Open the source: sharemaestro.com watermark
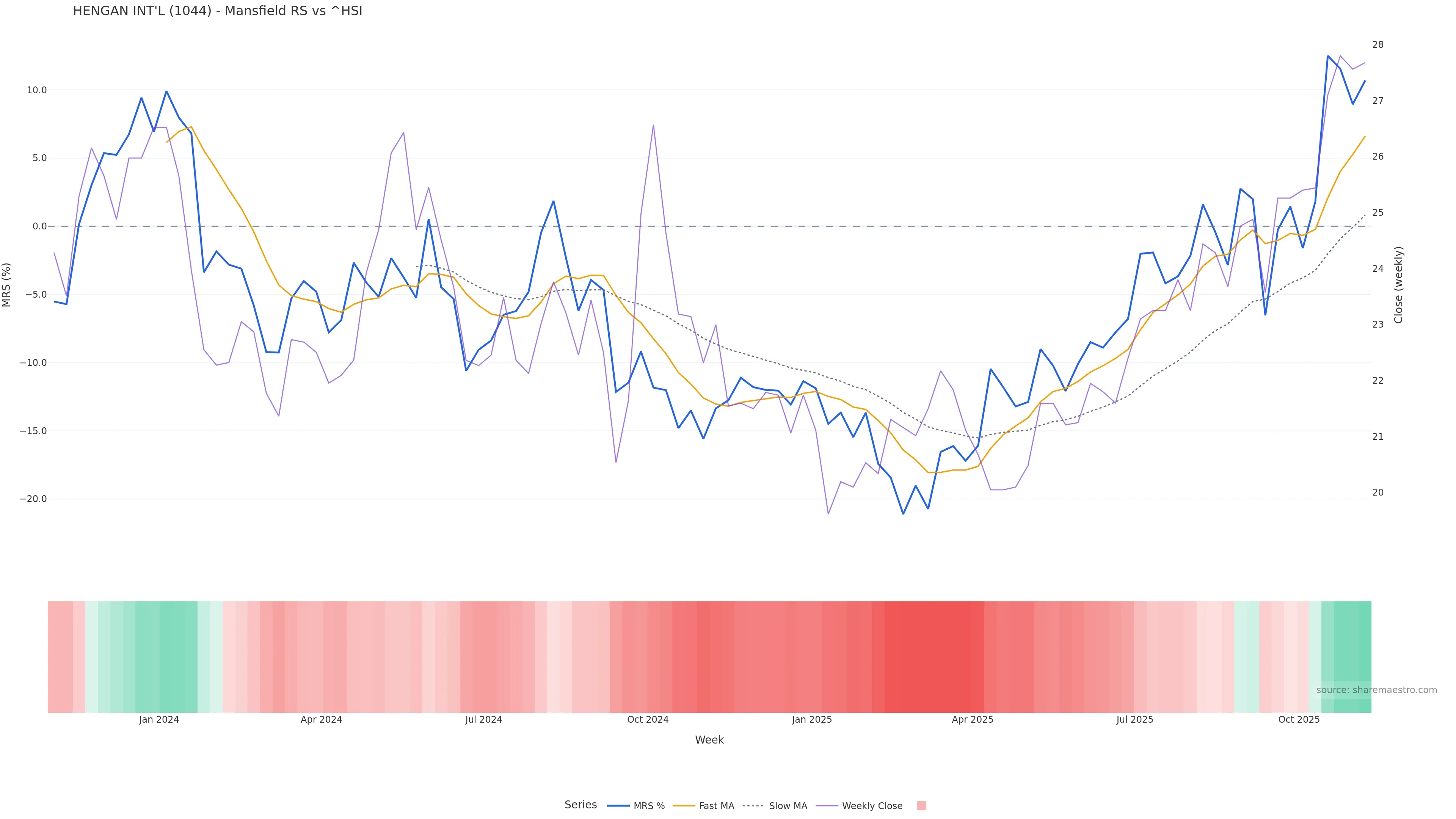Image resolution: width=1456 pixels, height=819 pixels. [1376, 690]
